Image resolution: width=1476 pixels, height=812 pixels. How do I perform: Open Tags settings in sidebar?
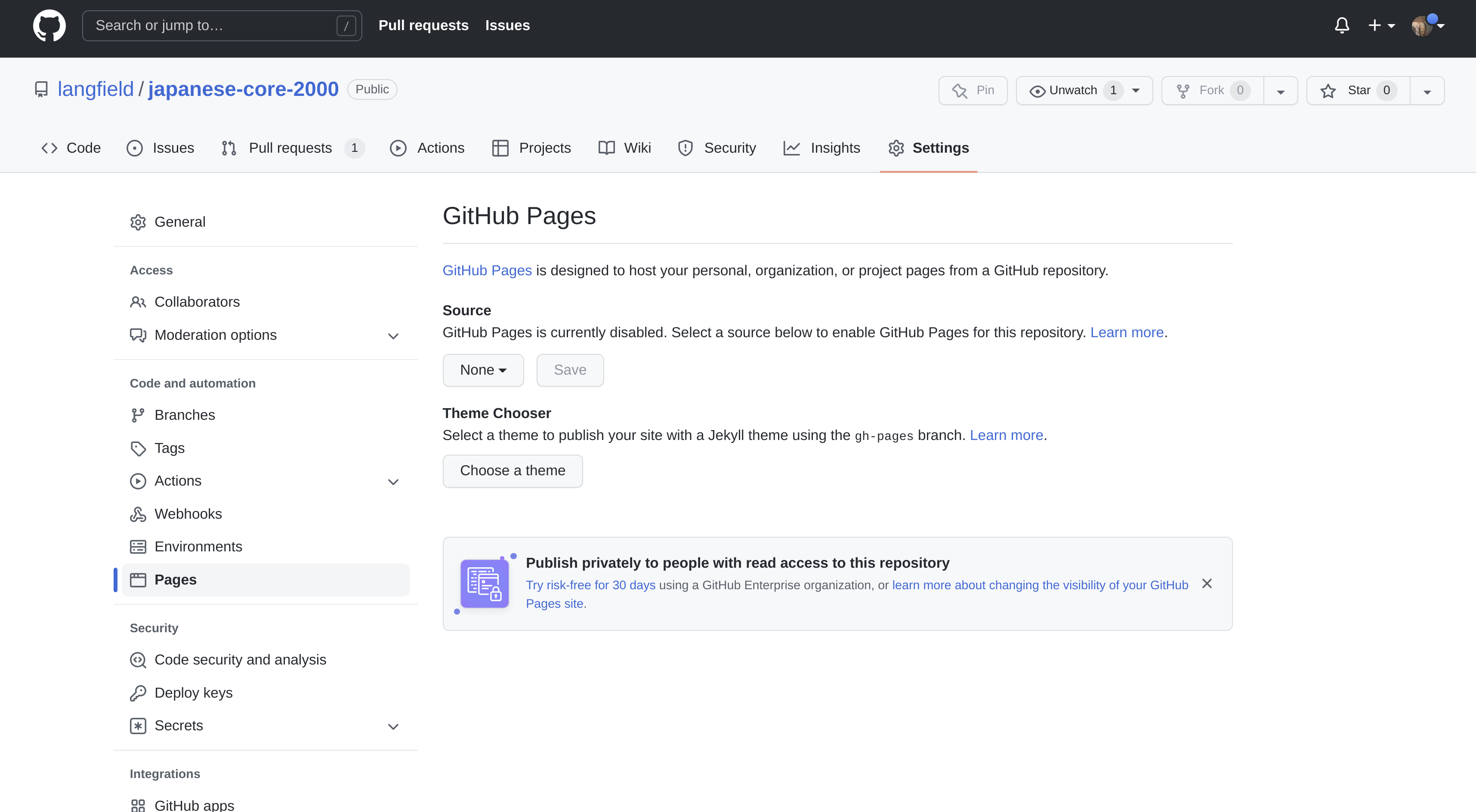265,448
